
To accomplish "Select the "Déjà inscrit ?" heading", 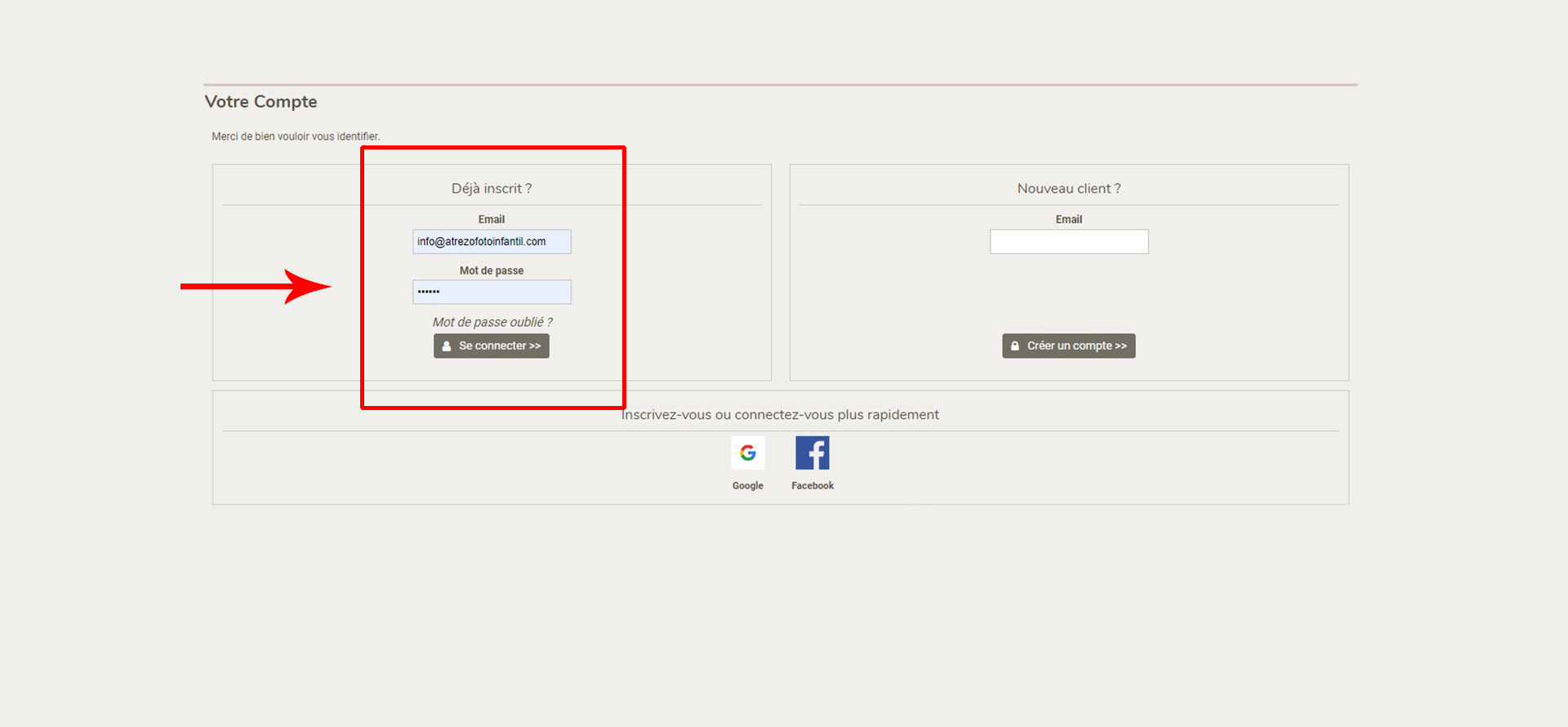I will pos(492,189).
